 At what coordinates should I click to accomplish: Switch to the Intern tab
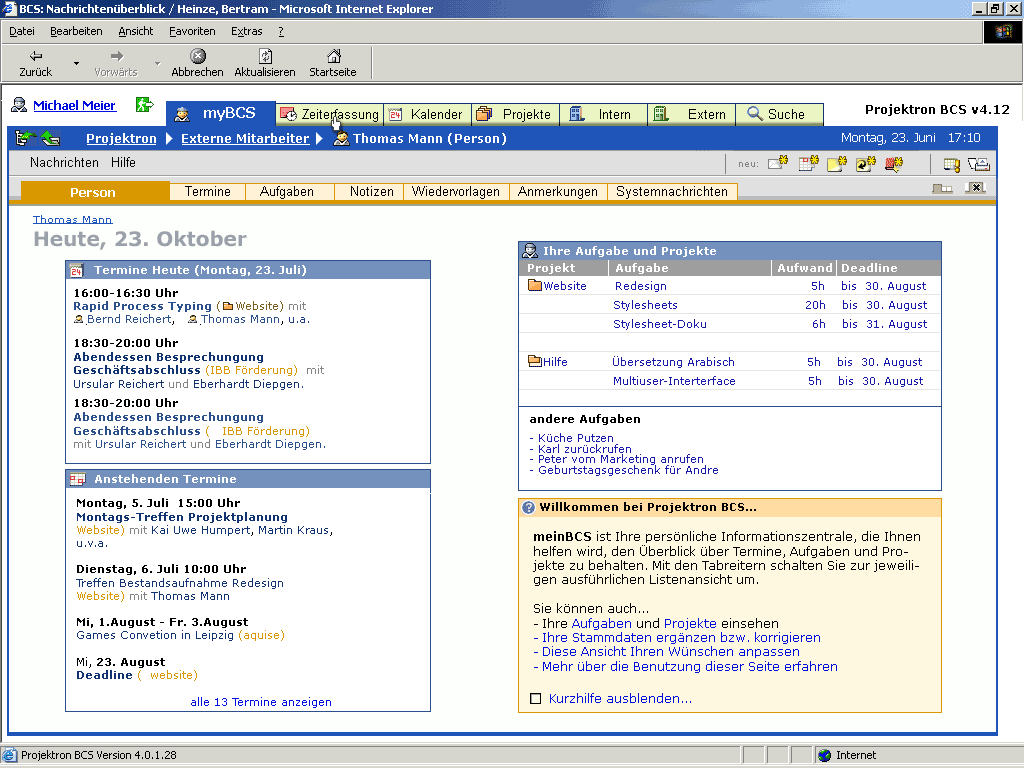tap(604, 114)
